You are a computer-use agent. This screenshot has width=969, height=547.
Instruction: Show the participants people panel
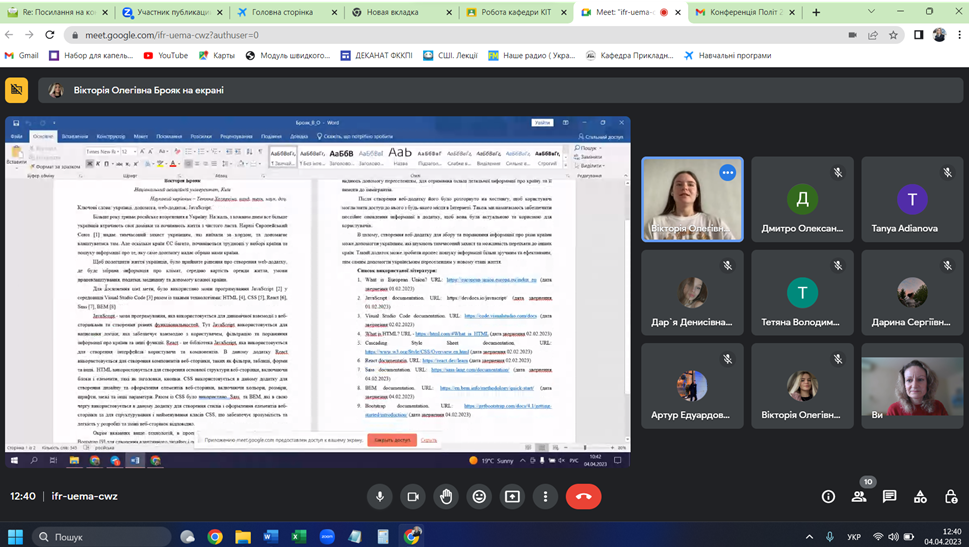(859, 496)
